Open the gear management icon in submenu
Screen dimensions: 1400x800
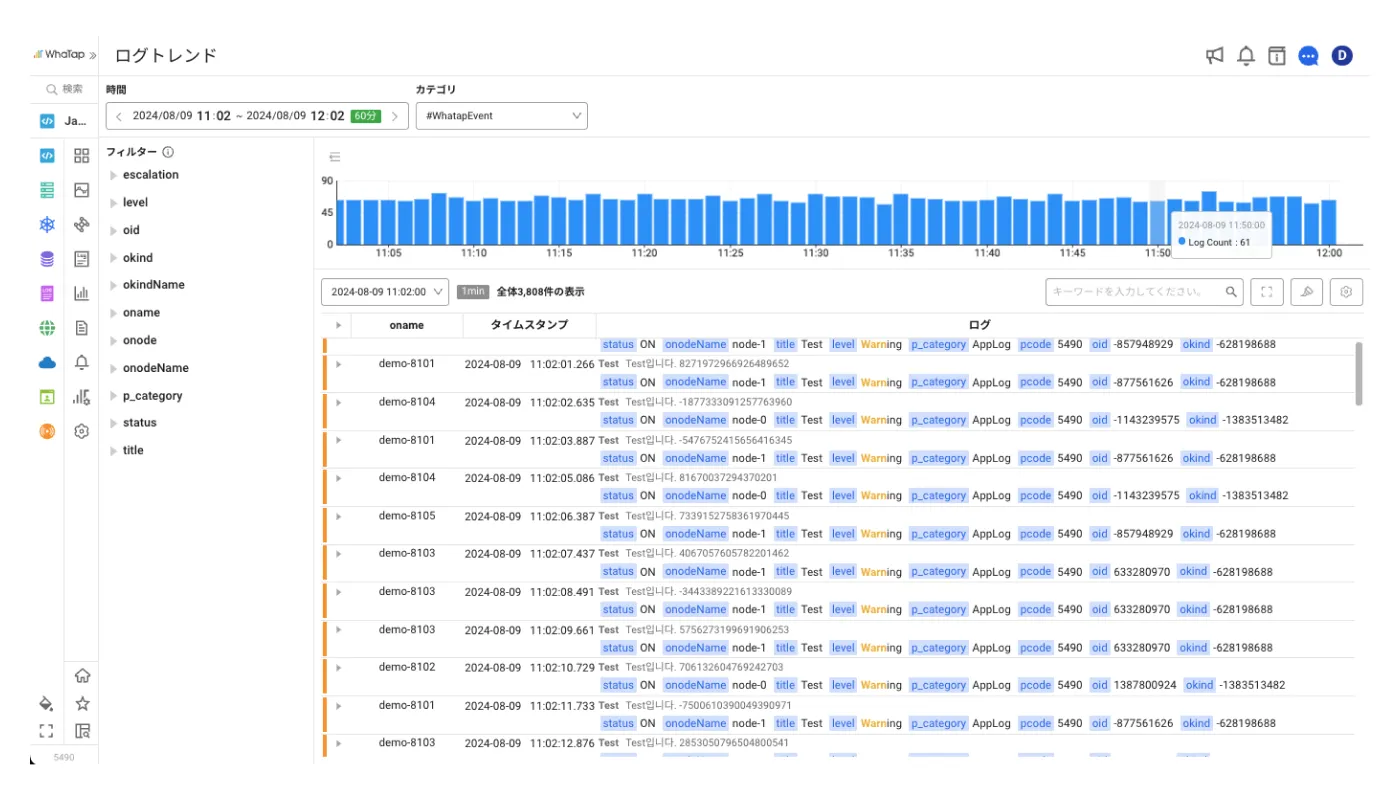[x=82, y=431]
